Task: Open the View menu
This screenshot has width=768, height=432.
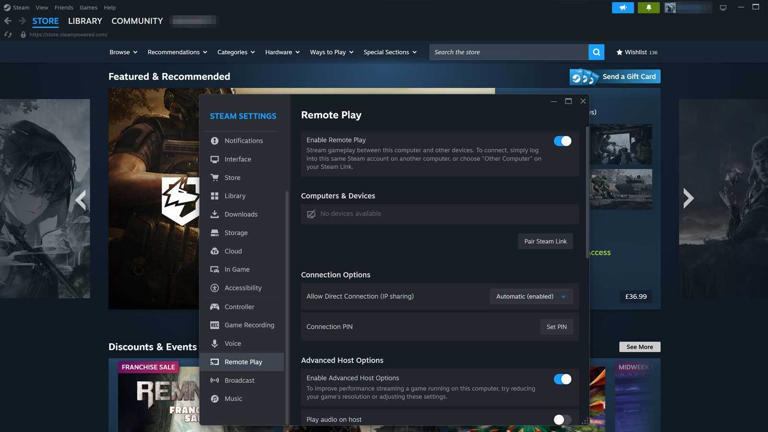Action: 42,7
